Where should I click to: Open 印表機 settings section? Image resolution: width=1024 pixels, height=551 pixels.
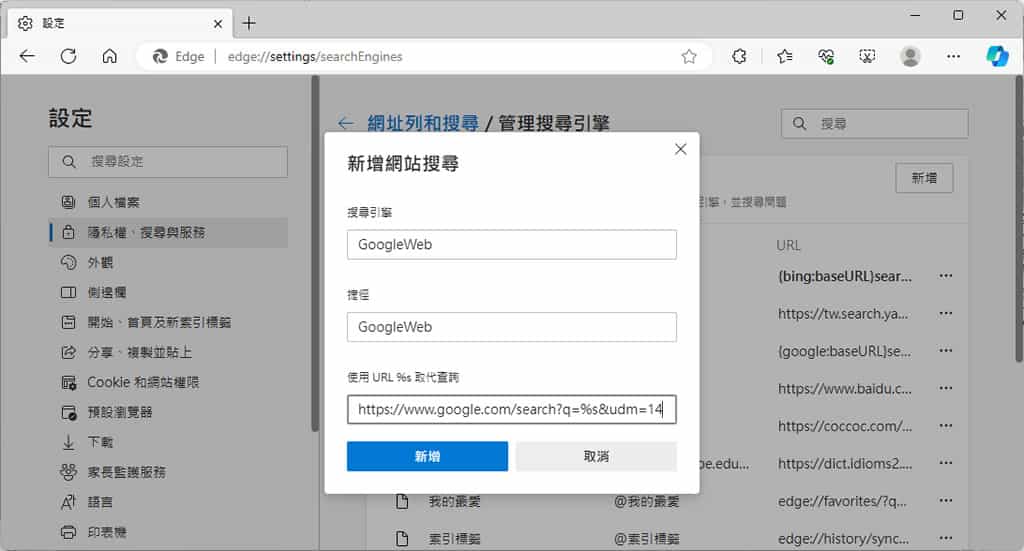[x=168, y=532]
